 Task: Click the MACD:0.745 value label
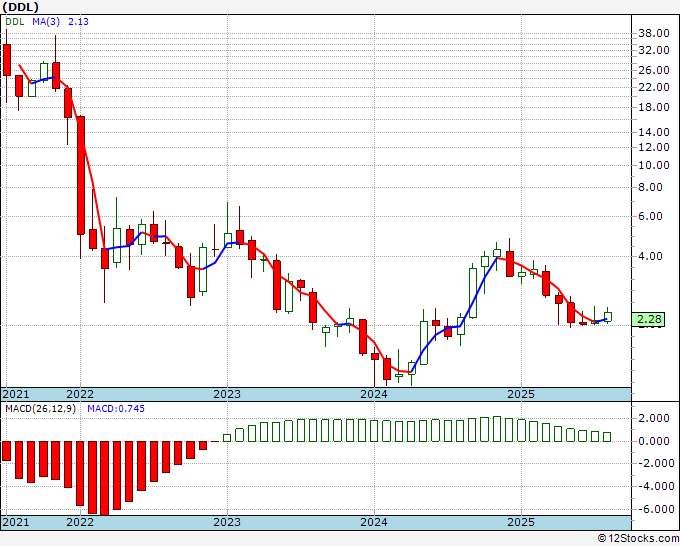pyautogui.click(x=116, y=409)
